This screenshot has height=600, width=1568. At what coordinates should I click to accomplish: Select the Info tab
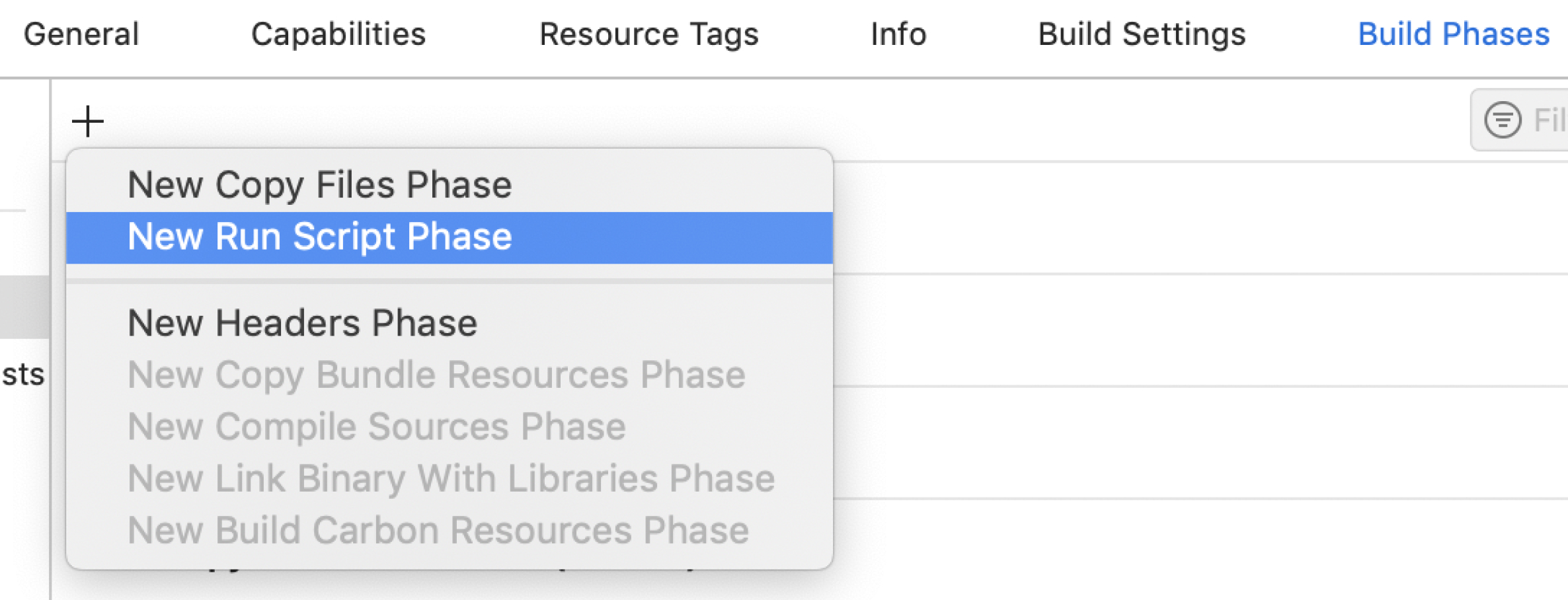pos(898,34)
